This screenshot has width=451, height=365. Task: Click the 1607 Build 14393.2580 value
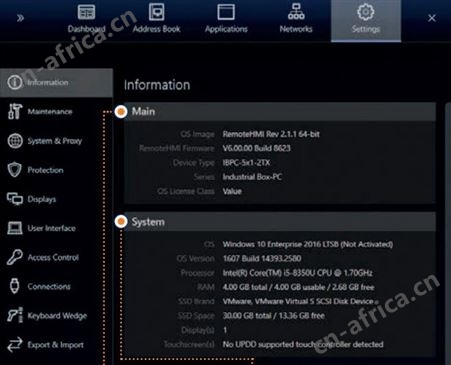coord(262,259)
